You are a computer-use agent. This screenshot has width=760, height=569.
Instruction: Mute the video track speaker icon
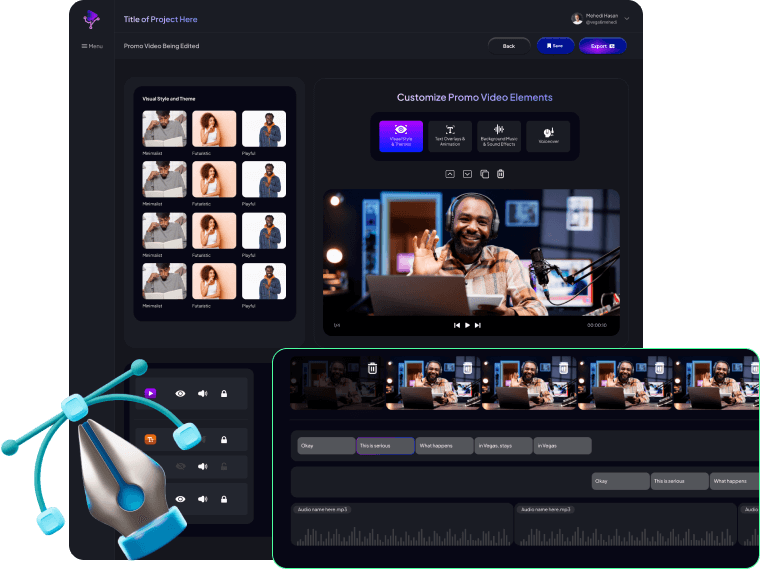click(x=203, y=394)
